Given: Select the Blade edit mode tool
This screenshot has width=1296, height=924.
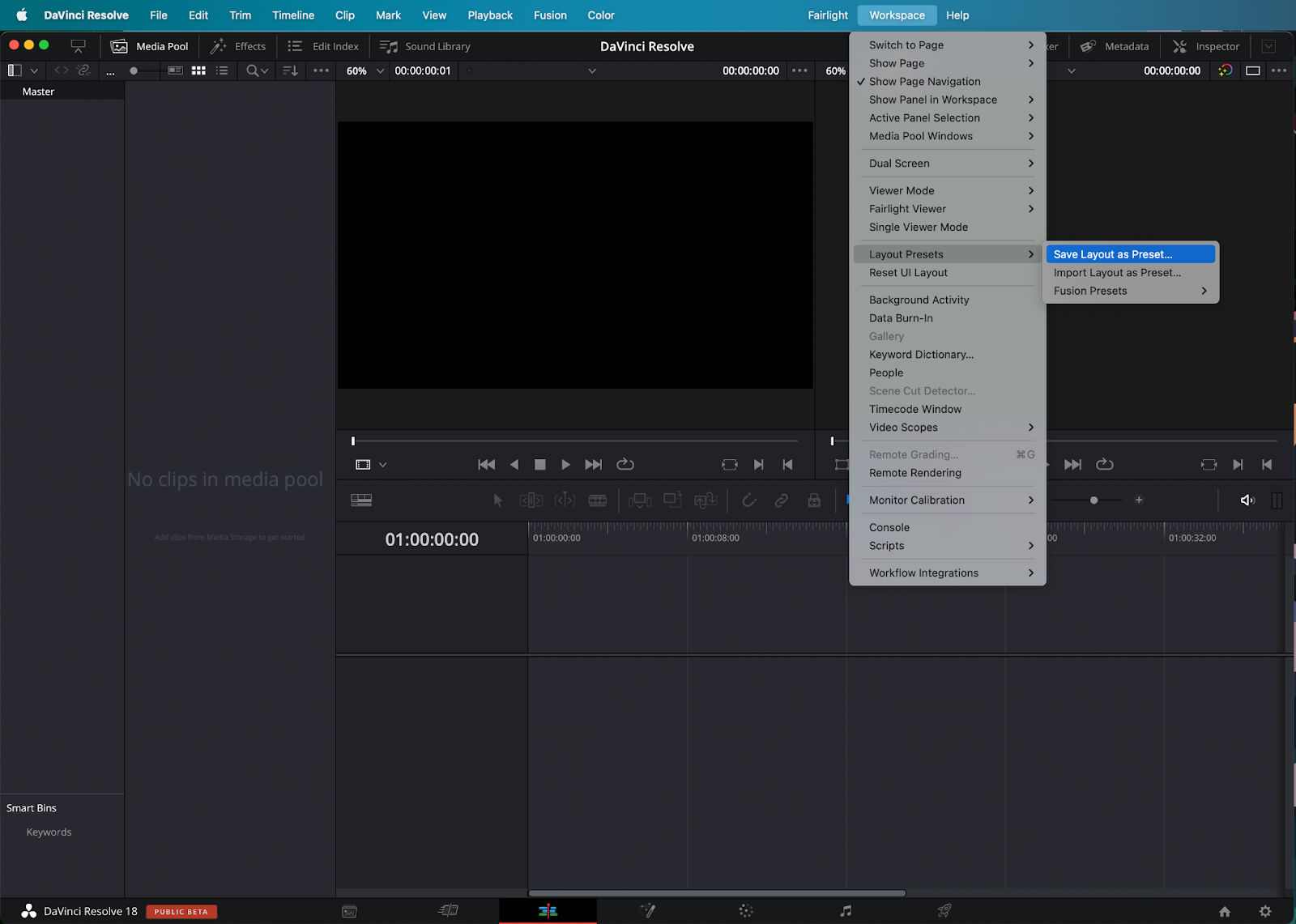Looking at the screenshot, I should pyautogui.click(x=598, y=500).
